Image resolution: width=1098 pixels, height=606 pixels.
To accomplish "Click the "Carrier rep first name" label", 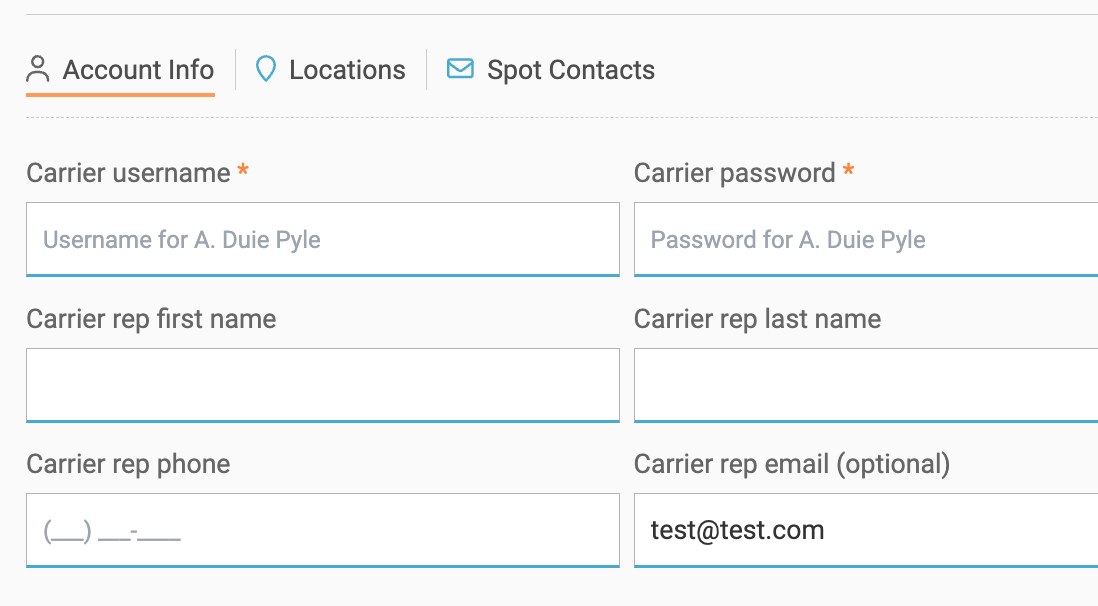I will click(x=151, y=319).
